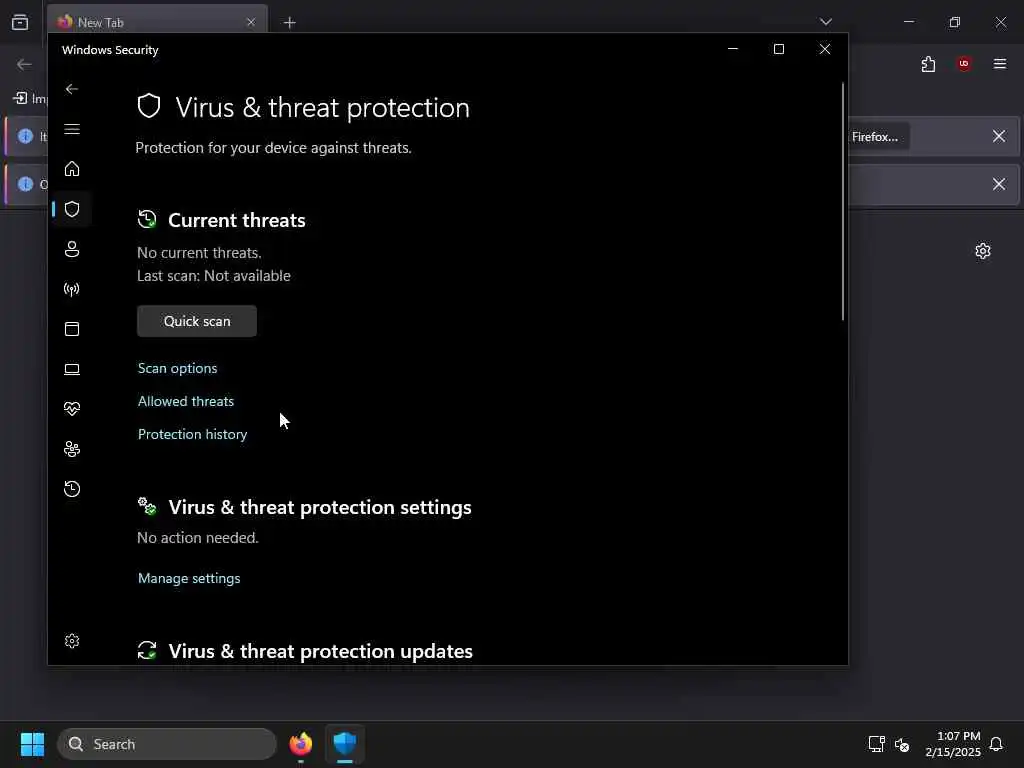The image size is (1024, 768).
Task: Open the list all tabs dropdown
Action: (x=825, y=22)
